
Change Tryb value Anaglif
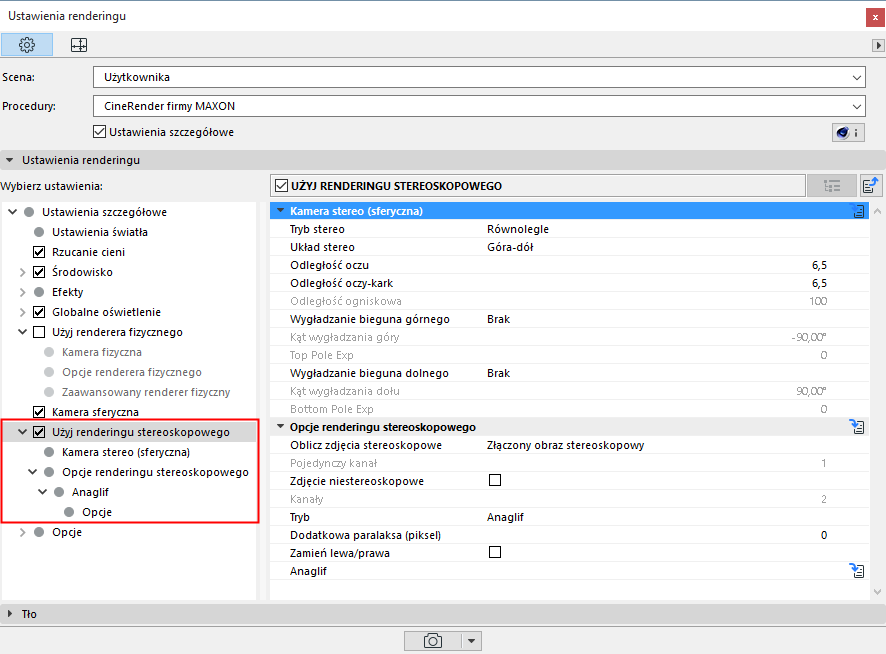(x=505, y=517)
